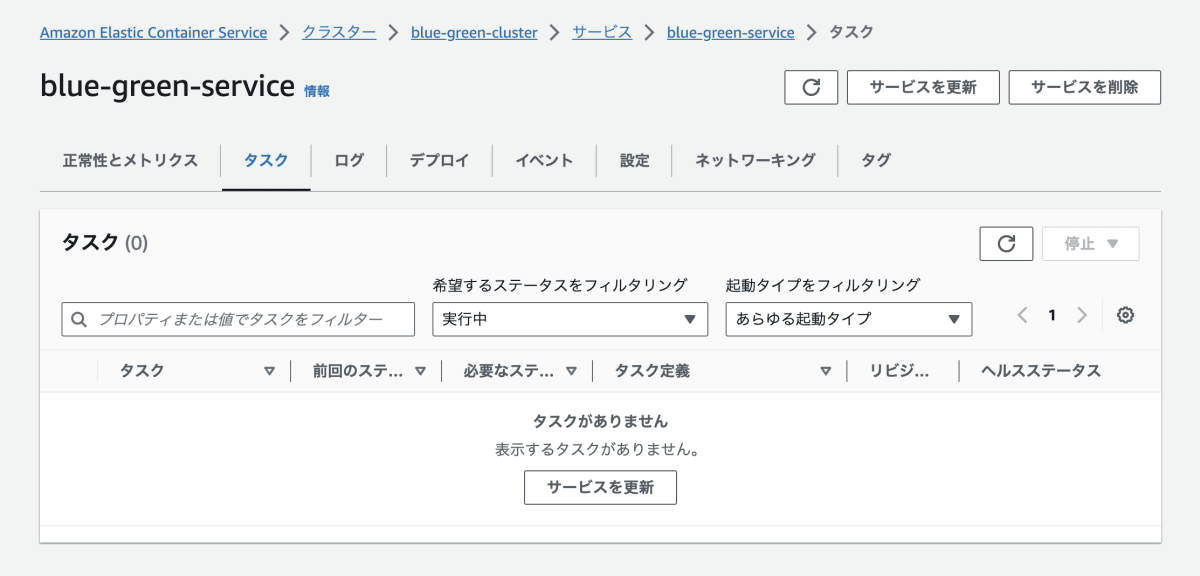Go to next page of tasks
This screenshot has height=576, width=1200.
(x=1081, y=316)
